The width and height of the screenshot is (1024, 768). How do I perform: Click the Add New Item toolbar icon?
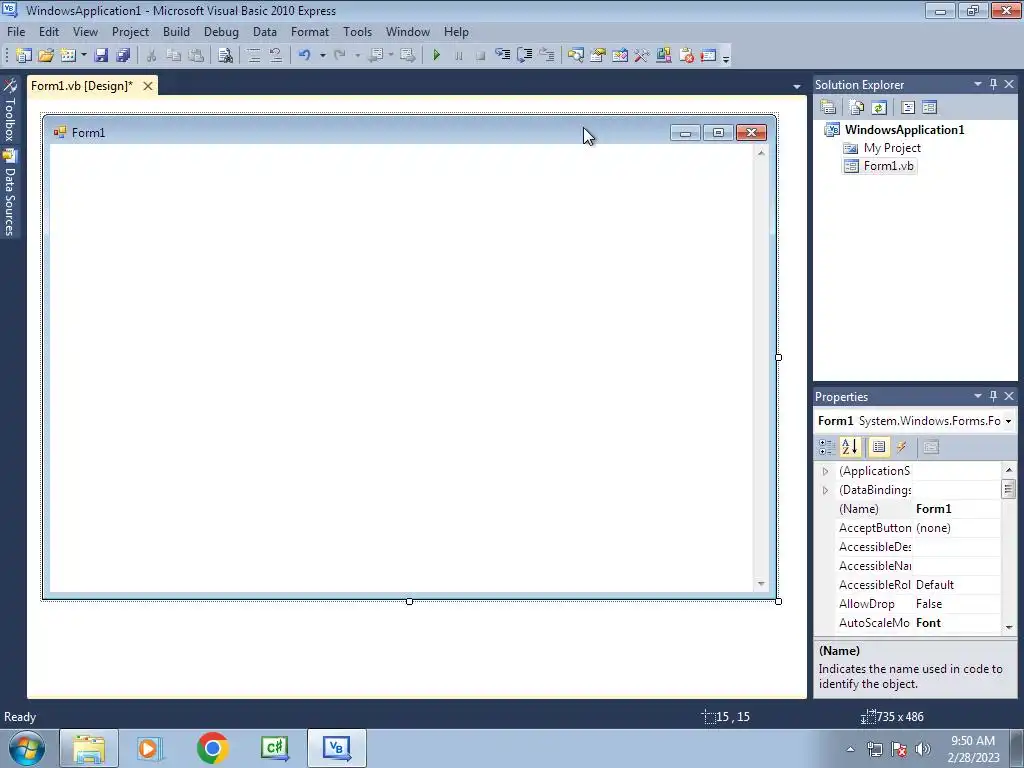click(68, 56)
